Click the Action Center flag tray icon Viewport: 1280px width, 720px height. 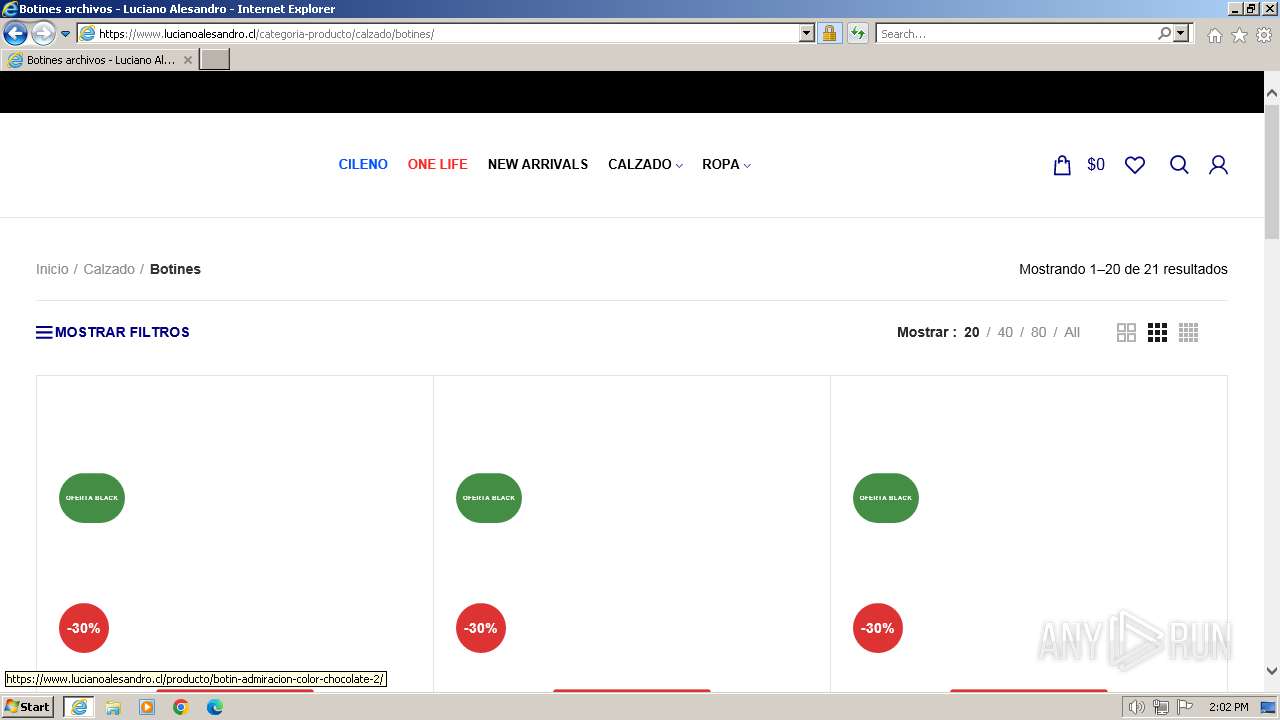point(1183,707)
